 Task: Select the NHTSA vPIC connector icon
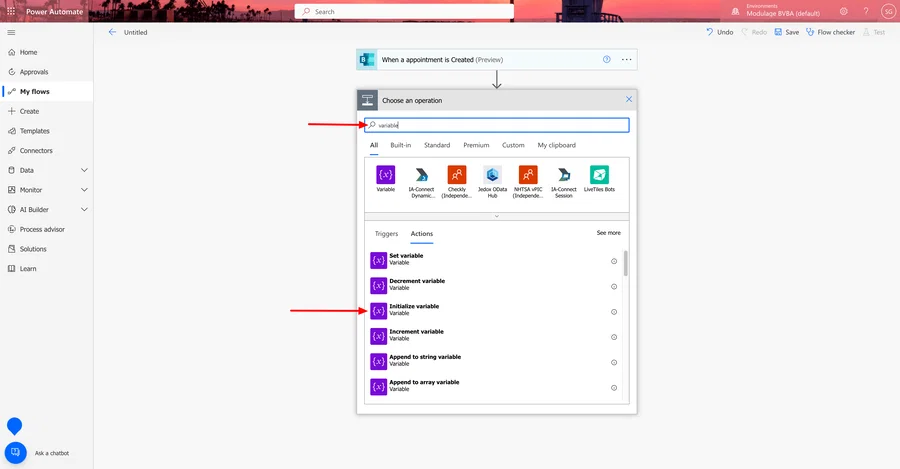coord(528,175)
